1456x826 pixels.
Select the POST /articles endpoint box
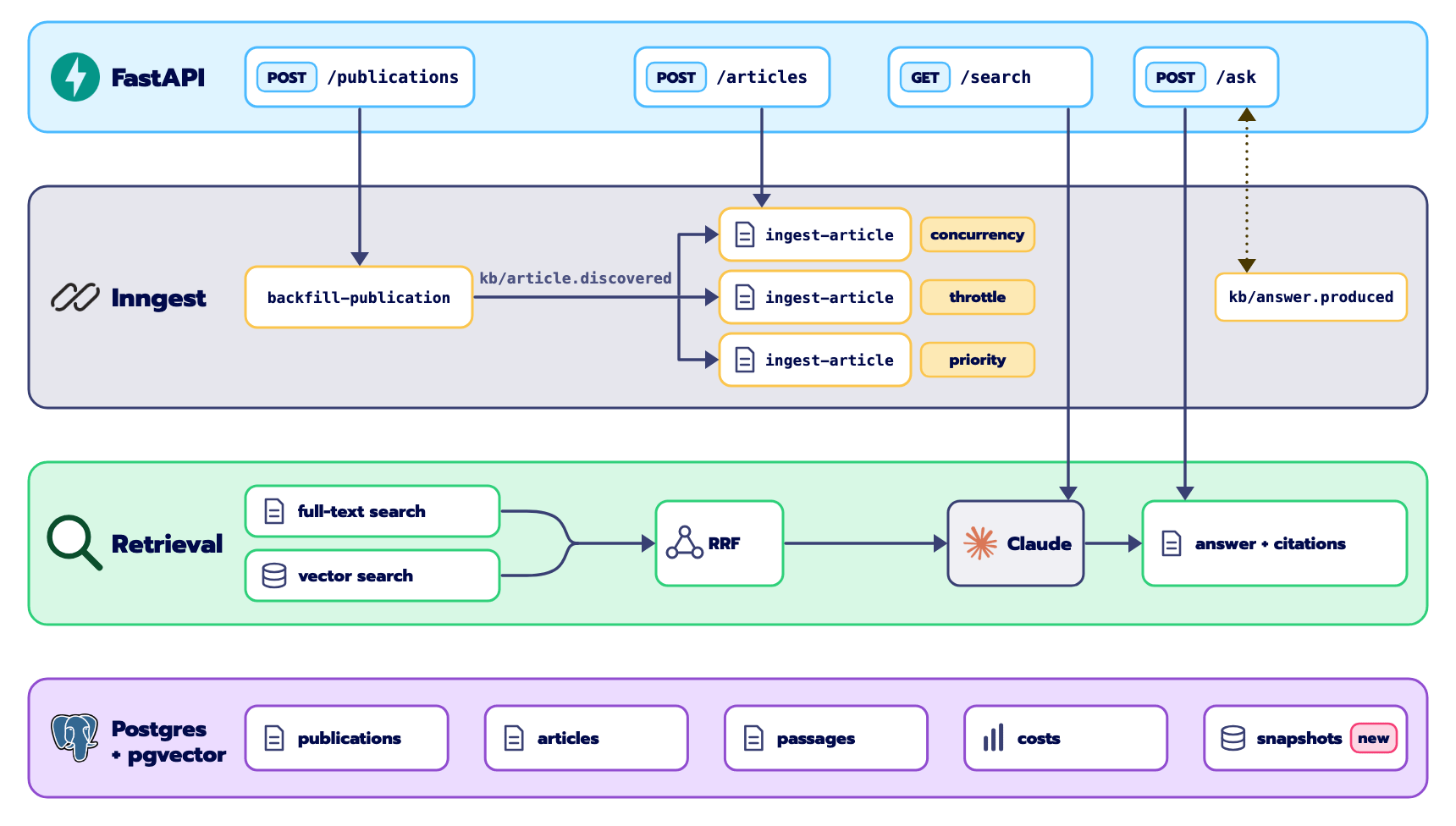tap(732, 77)
